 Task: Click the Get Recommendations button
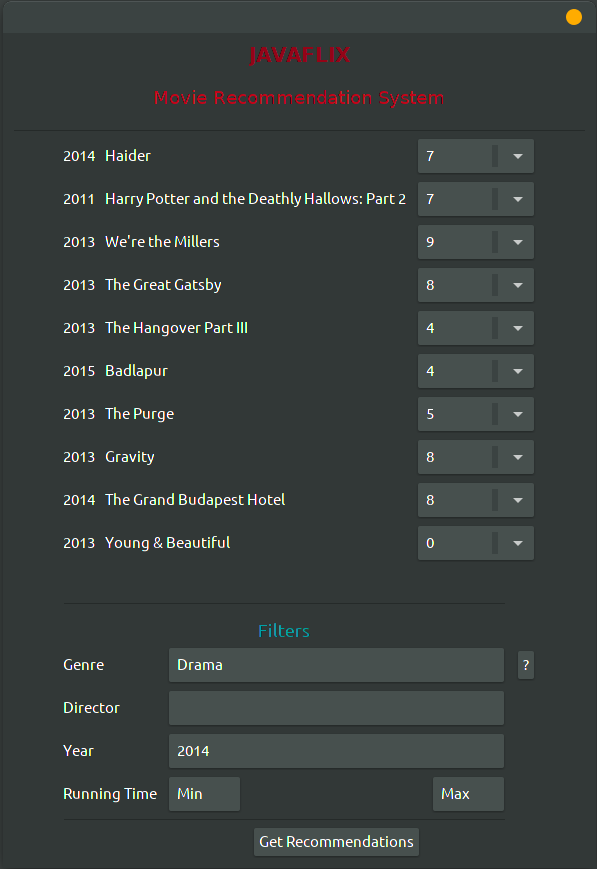click(x=336, y=842)
